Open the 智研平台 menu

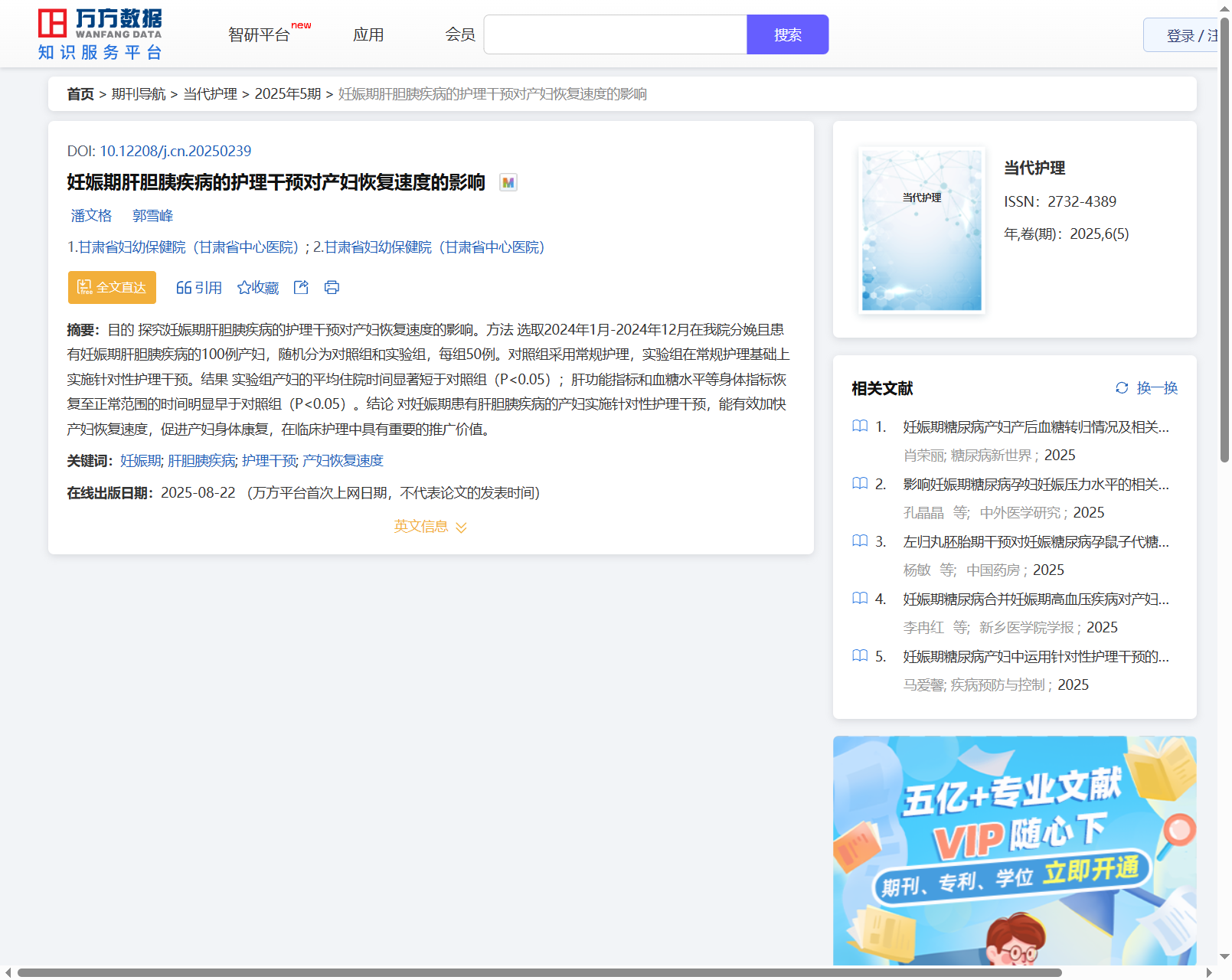[x=260, y=34]
